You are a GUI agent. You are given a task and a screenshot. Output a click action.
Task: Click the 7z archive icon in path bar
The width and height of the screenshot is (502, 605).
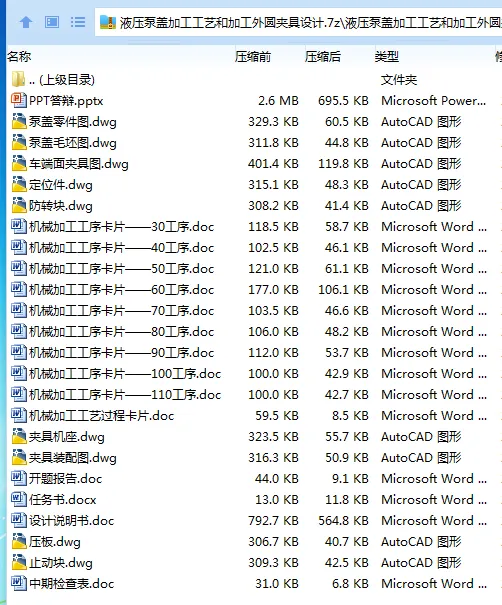click(108, 23)
